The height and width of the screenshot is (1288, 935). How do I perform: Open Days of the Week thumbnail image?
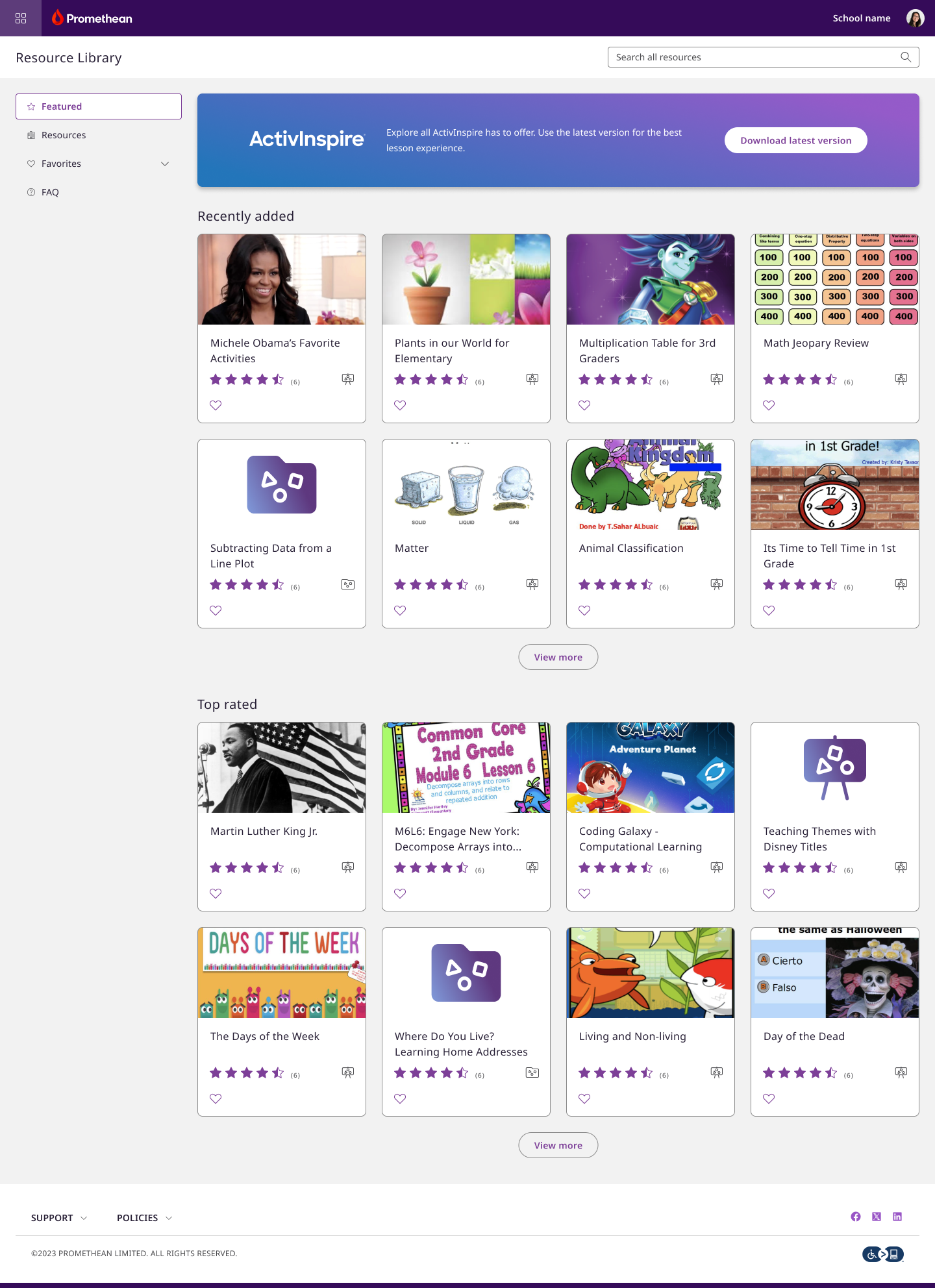point(282,972)
